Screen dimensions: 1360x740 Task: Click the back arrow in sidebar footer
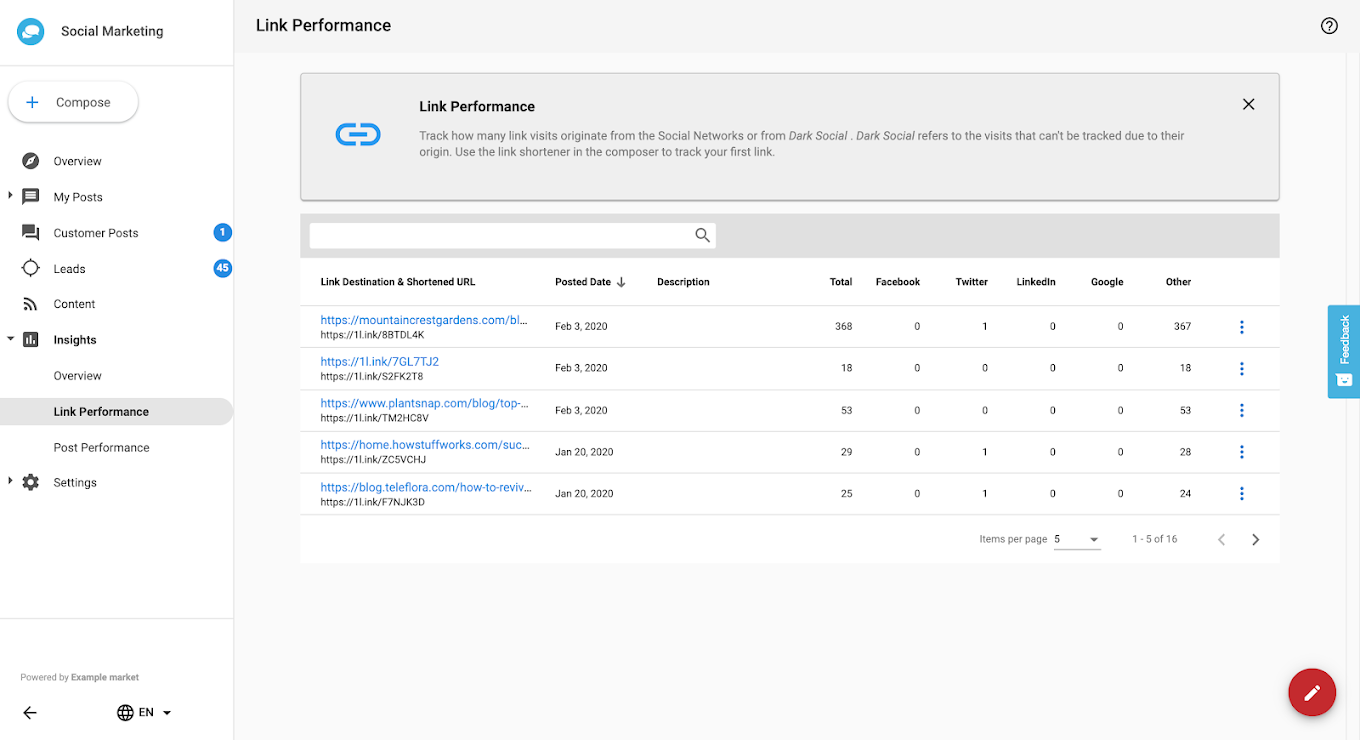tap(30, 713)
